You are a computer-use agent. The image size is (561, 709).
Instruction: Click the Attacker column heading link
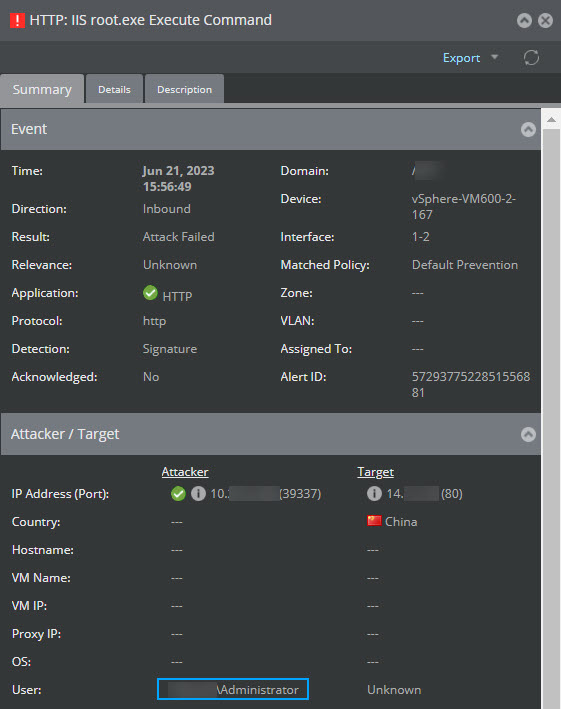[185, 472]
